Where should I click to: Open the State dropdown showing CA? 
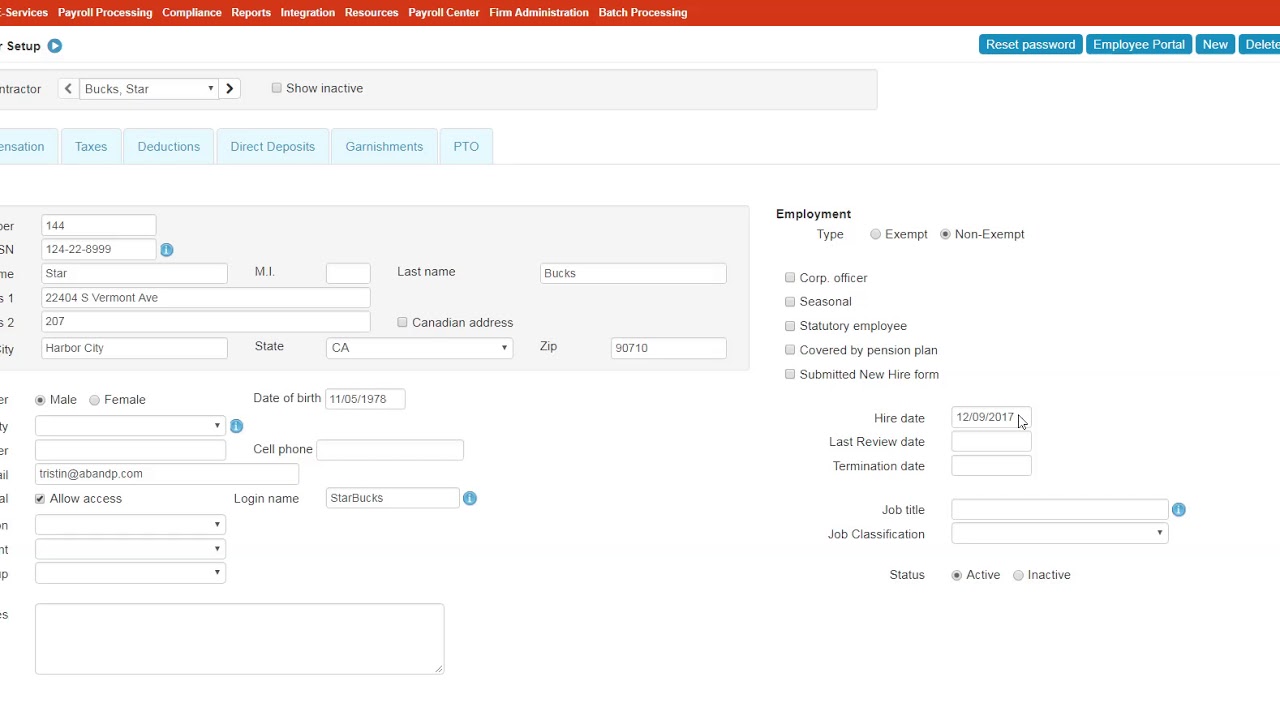click(x=419, y=348)
